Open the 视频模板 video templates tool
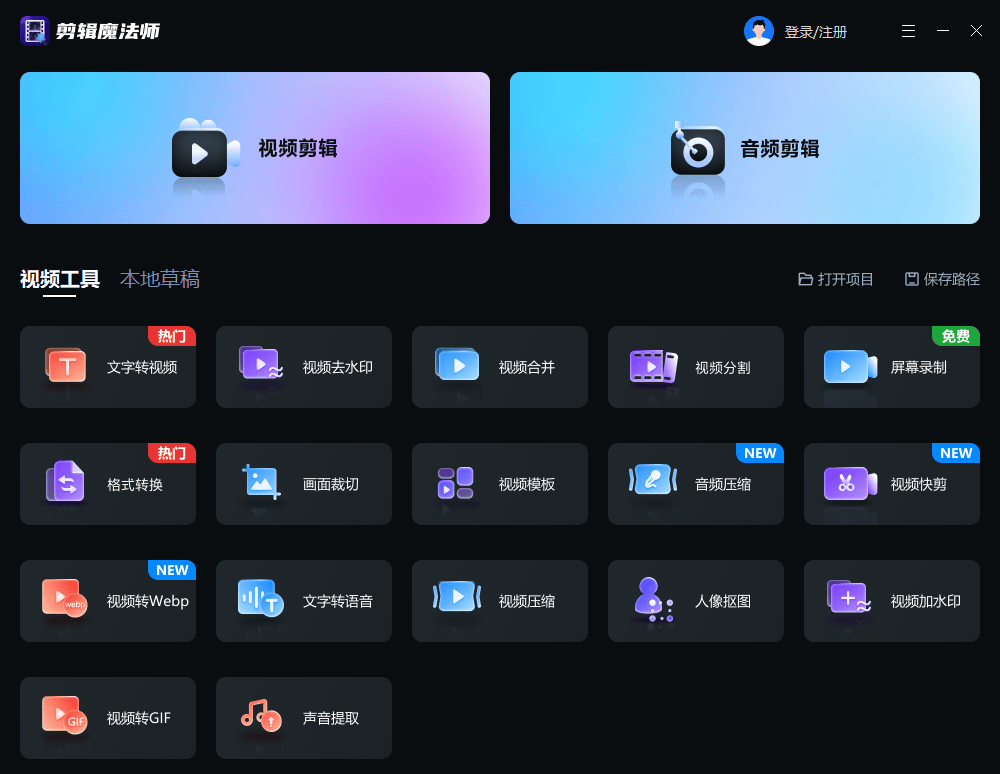This screenshot has width=1000, height=774. 500,484
